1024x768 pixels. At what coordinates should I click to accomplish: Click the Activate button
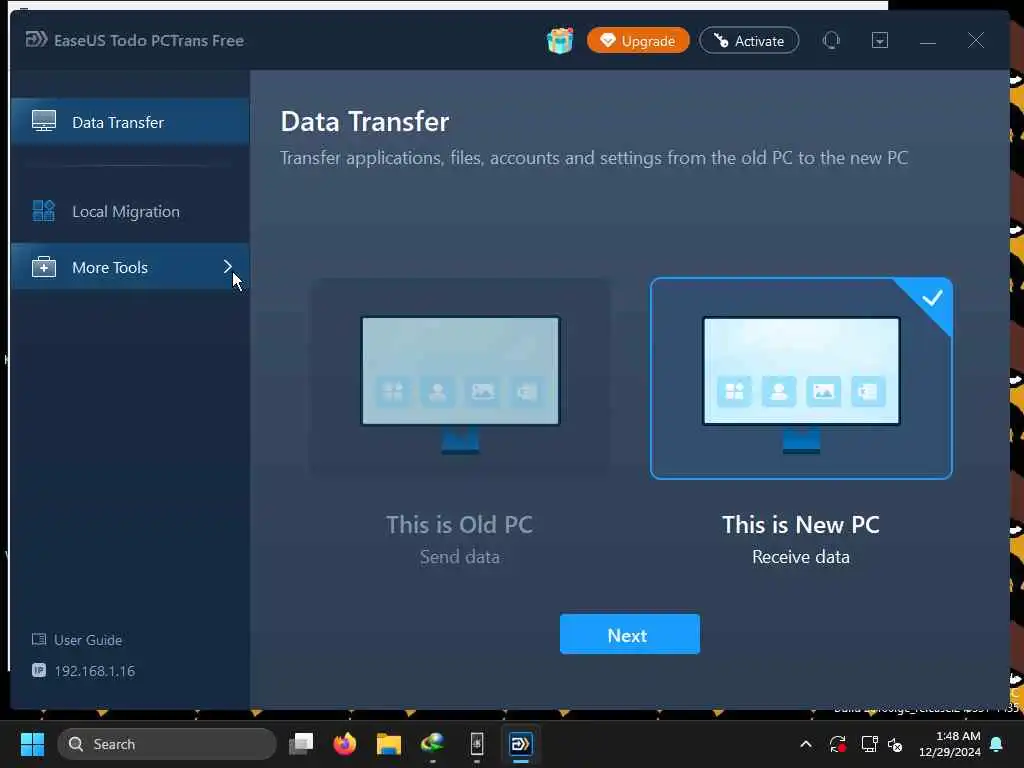point(749,40)
